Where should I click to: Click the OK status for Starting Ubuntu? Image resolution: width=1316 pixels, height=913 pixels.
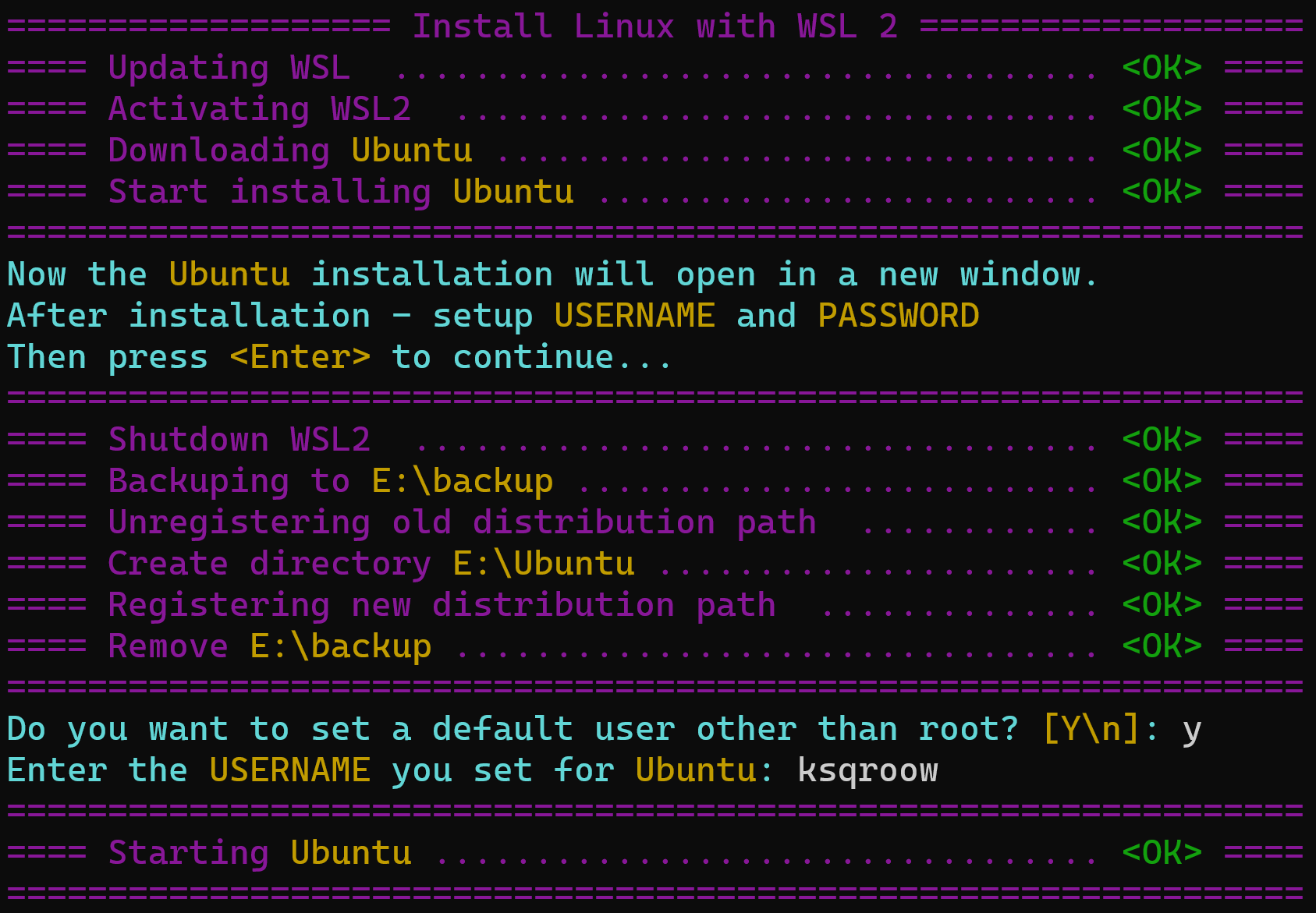pyautogui.click(x=1162, y=853)
